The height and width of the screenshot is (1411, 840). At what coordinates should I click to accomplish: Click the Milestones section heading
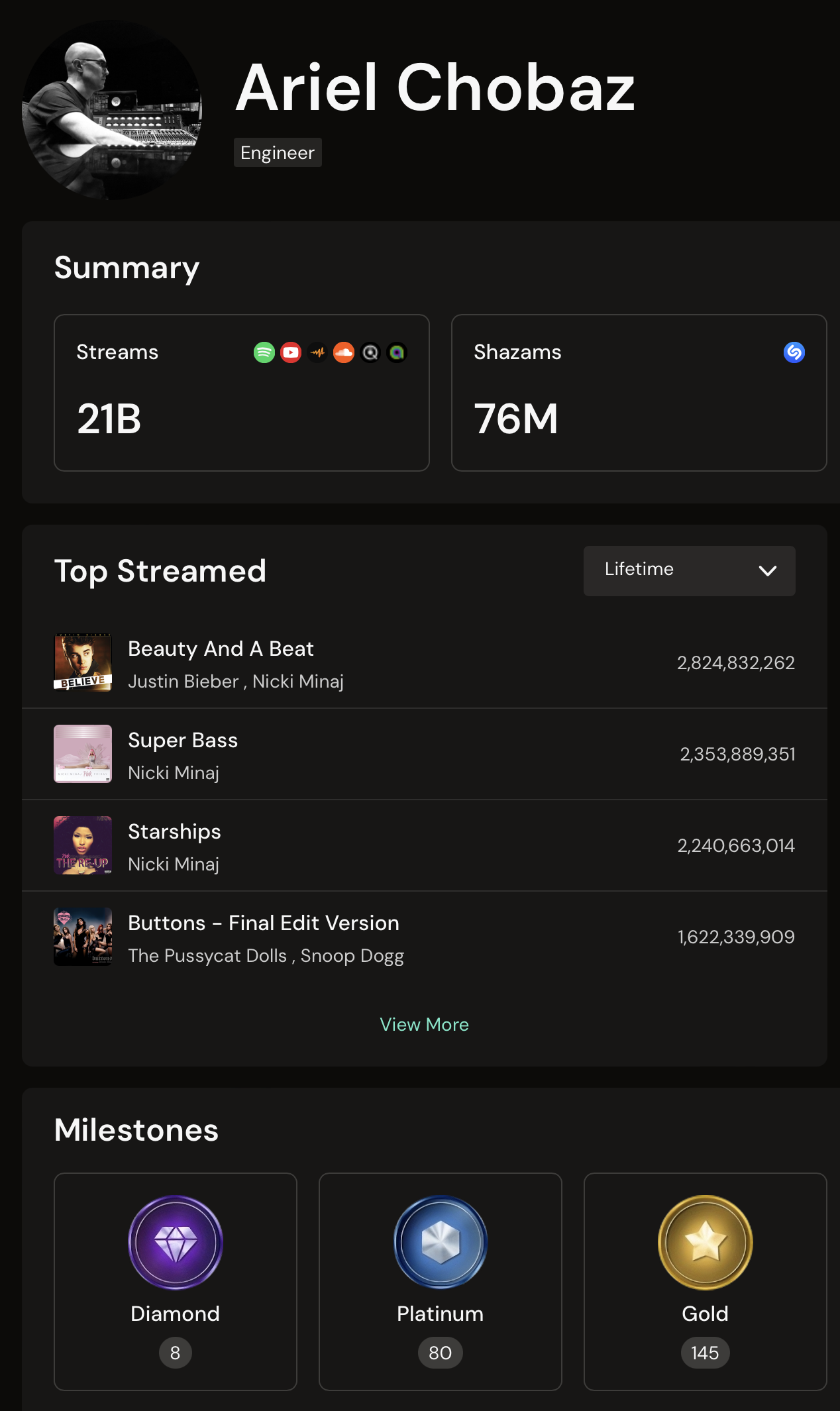tap(136, 1130)
